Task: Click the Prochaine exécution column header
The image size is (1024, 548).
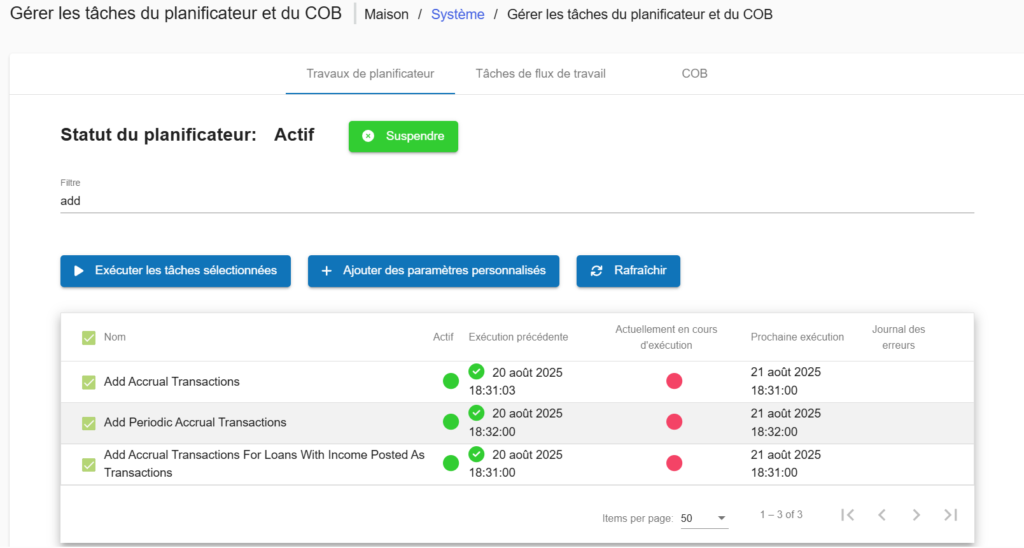Action: (797, 337)
